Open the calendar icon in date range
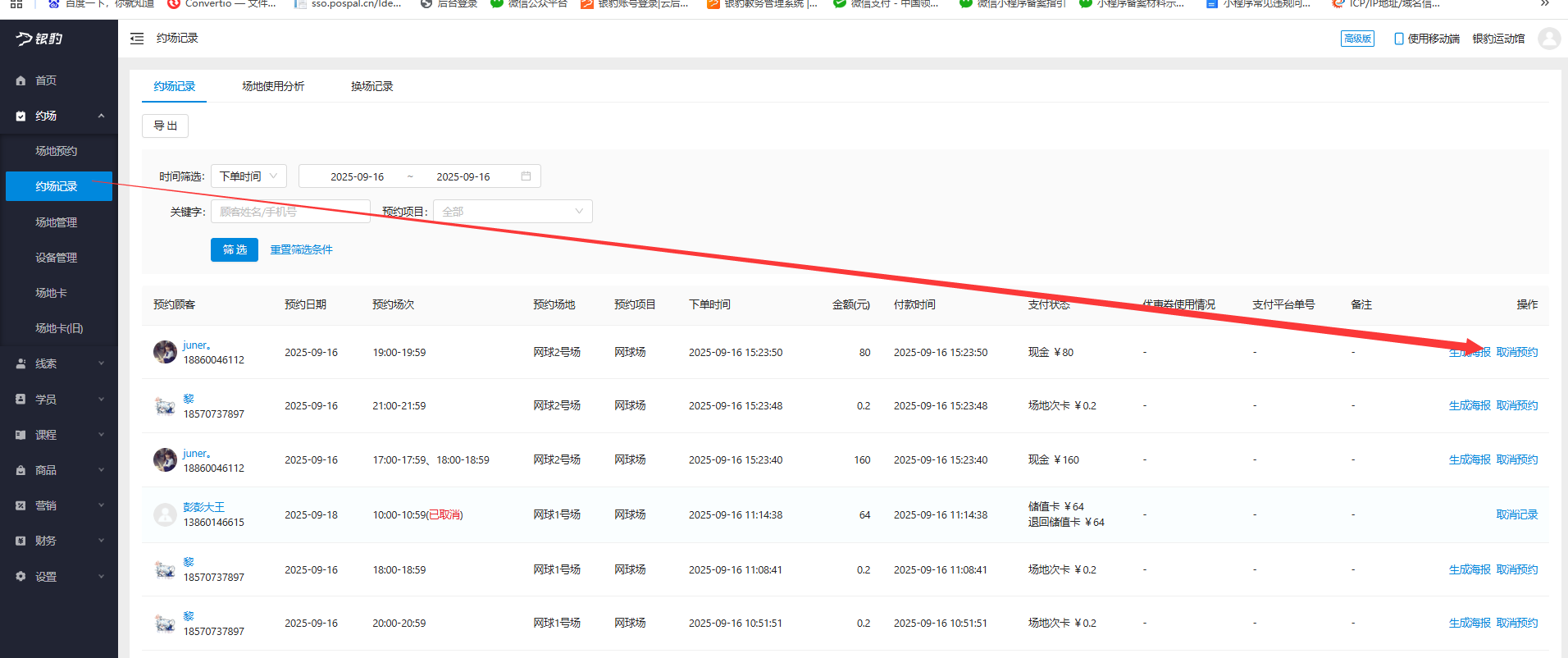1568x658 pixels. (526, 176)
